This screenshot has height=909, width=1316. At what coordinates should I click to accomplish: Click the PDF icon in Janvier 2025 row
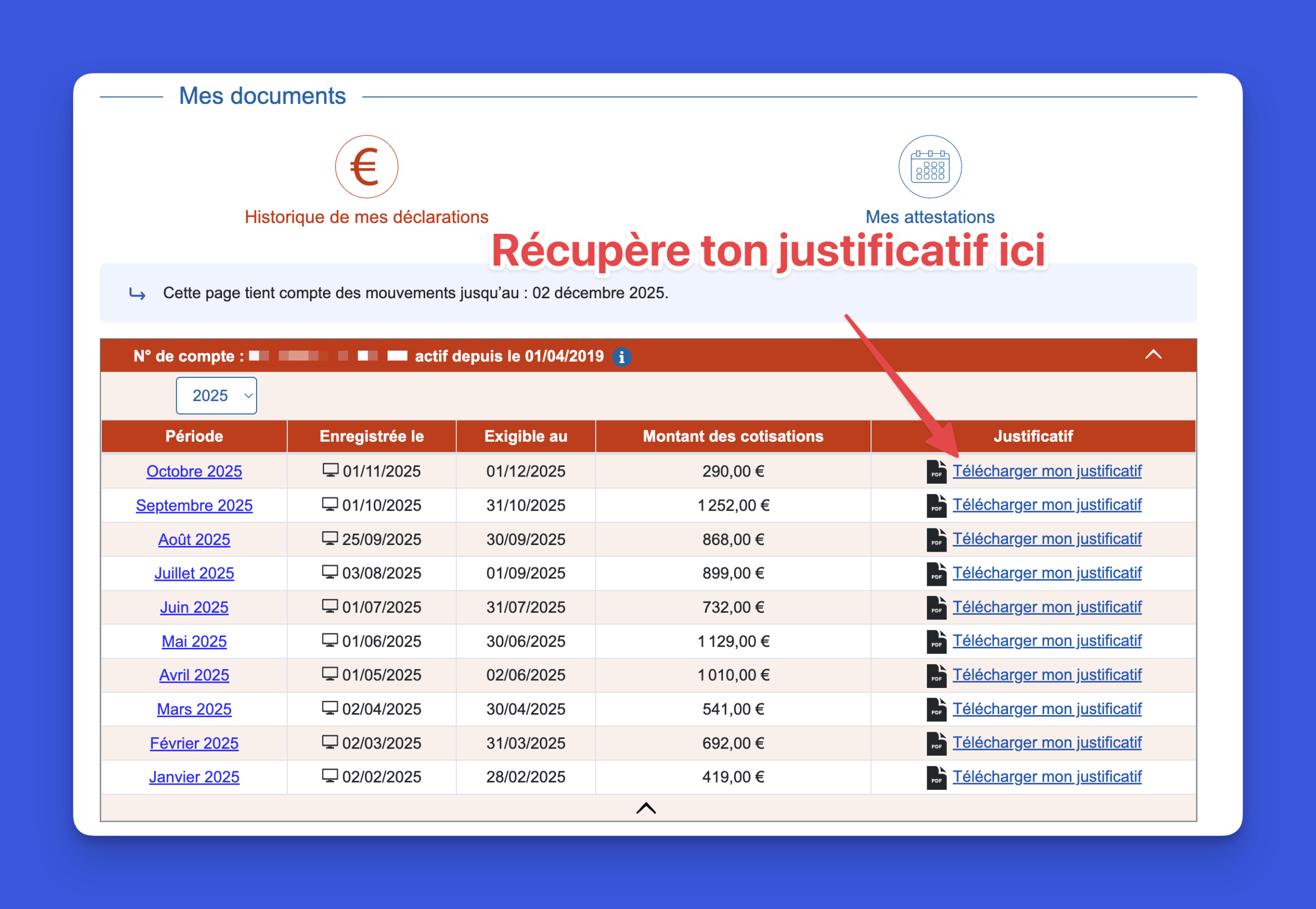(x=936, y=777)
